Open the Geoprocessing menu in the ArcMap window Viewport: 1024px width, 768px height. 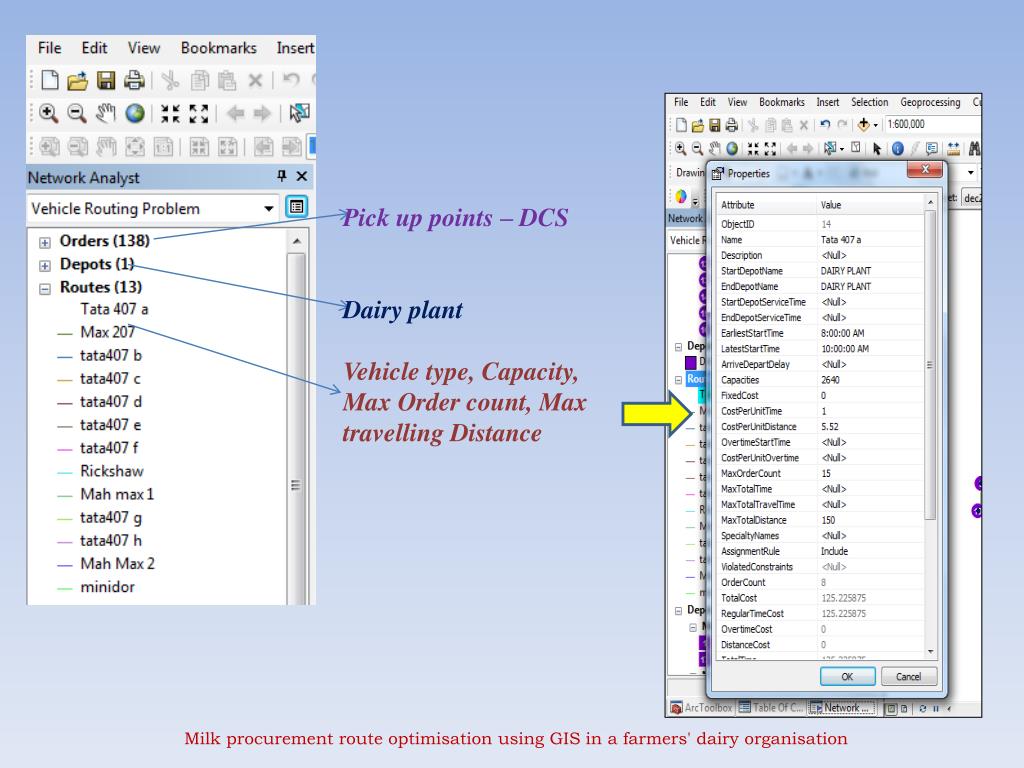(x=930, y=103)
